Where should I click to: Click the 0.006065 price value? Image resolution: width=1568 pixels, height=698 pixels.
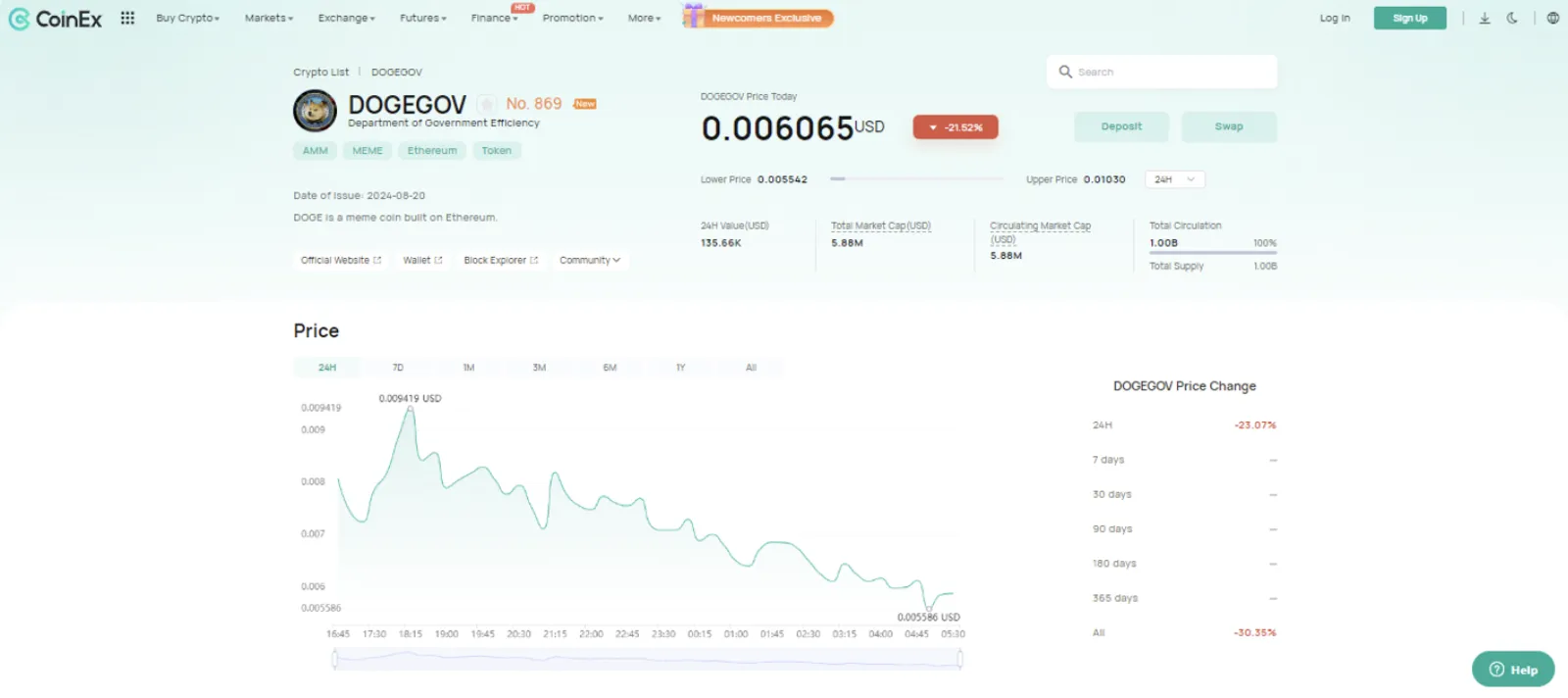(777, 128)
